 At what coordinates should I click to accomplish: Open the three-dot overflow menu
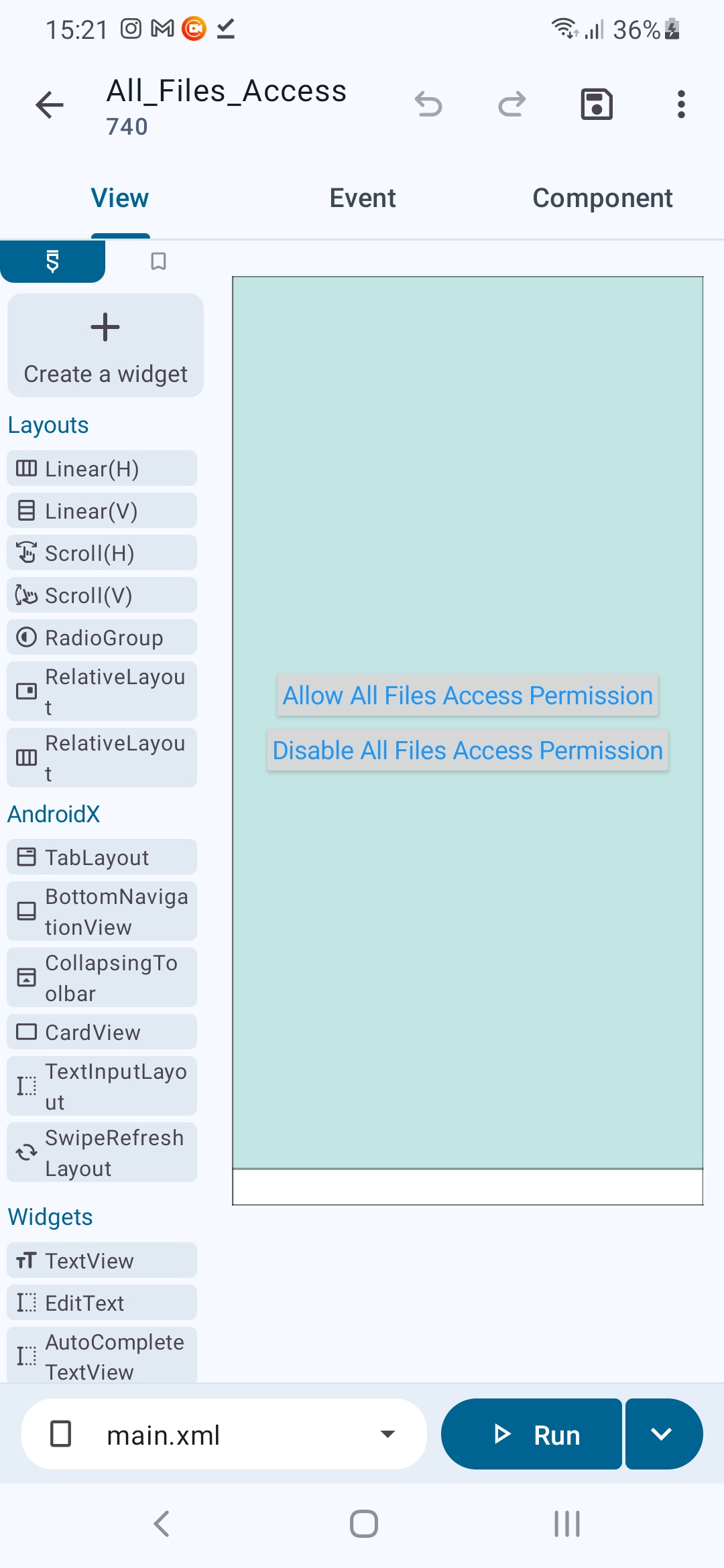681,105
